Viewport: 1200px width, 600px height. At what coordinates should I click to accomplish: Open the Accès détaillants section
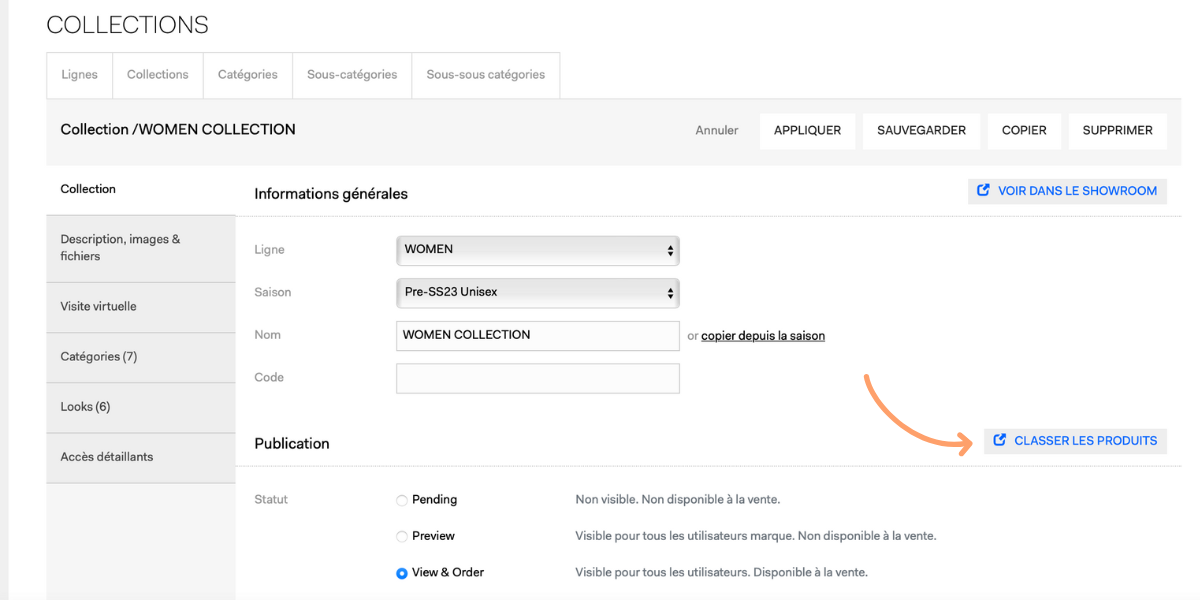[141, 457]
